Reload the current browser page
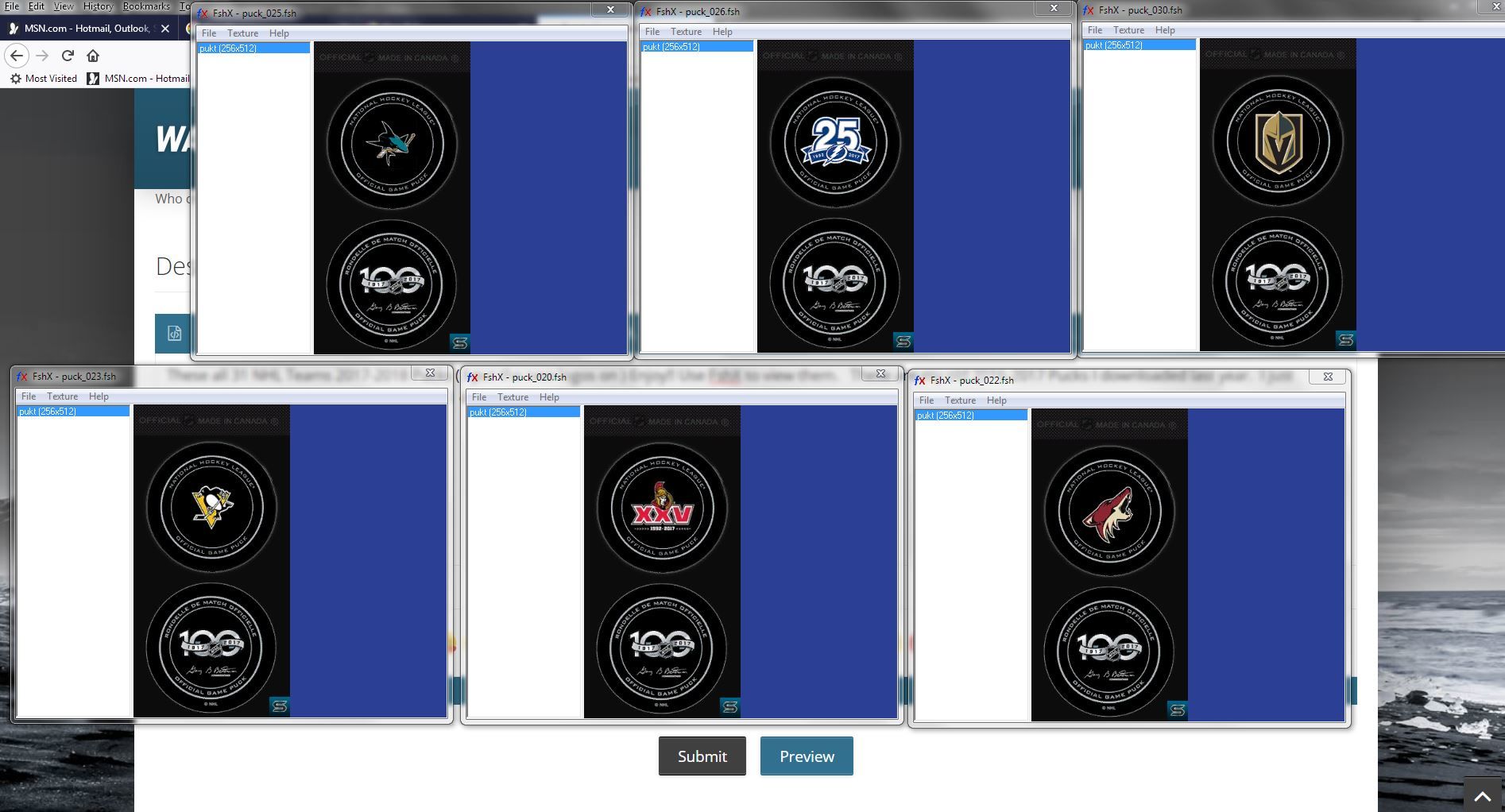Screen dimensions: 1505x812 point(68,56)
